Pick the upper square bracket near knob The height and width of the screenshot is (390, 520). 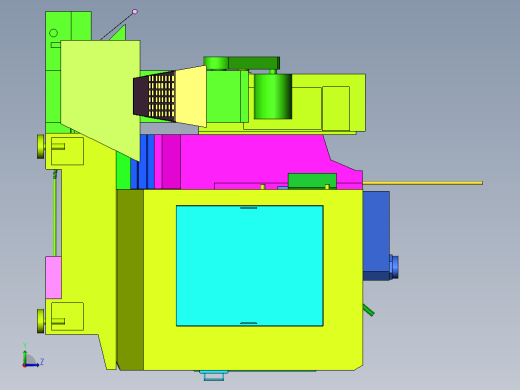(67, 151)
